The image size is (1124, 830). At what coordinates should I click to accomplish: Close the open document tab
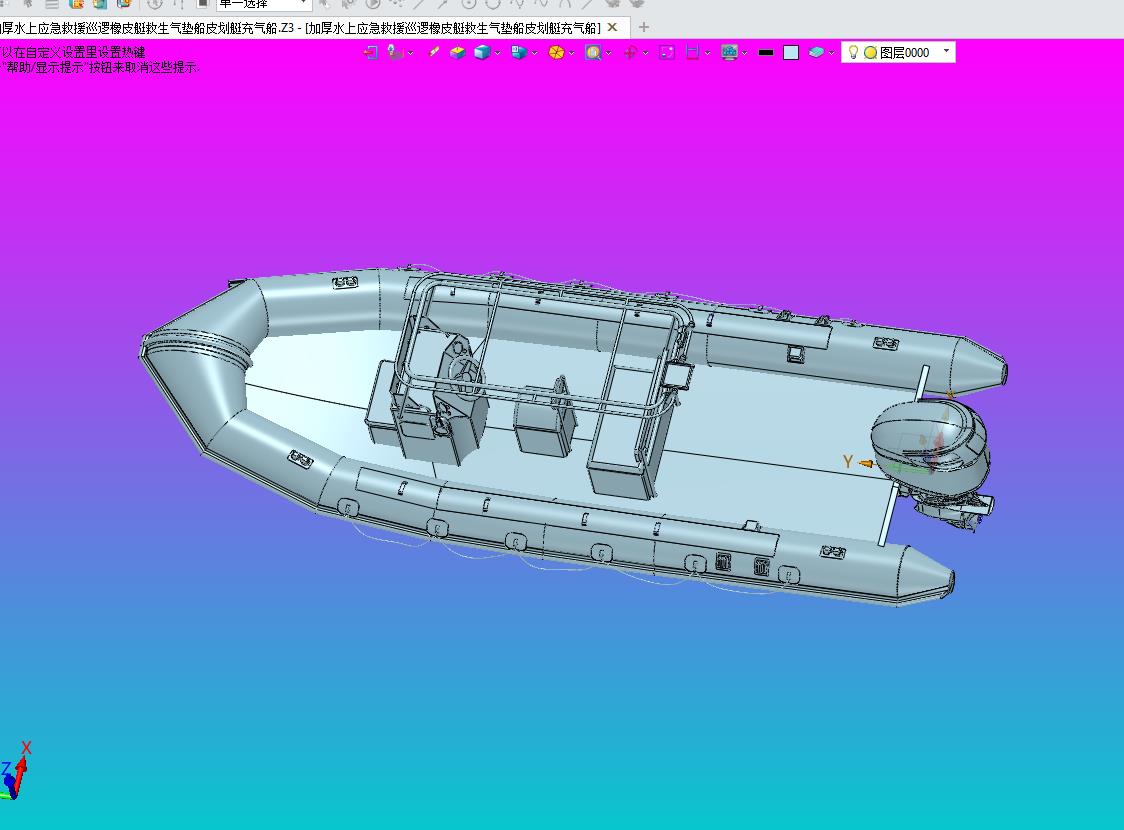pyautogui.click(x=612, y=27)
